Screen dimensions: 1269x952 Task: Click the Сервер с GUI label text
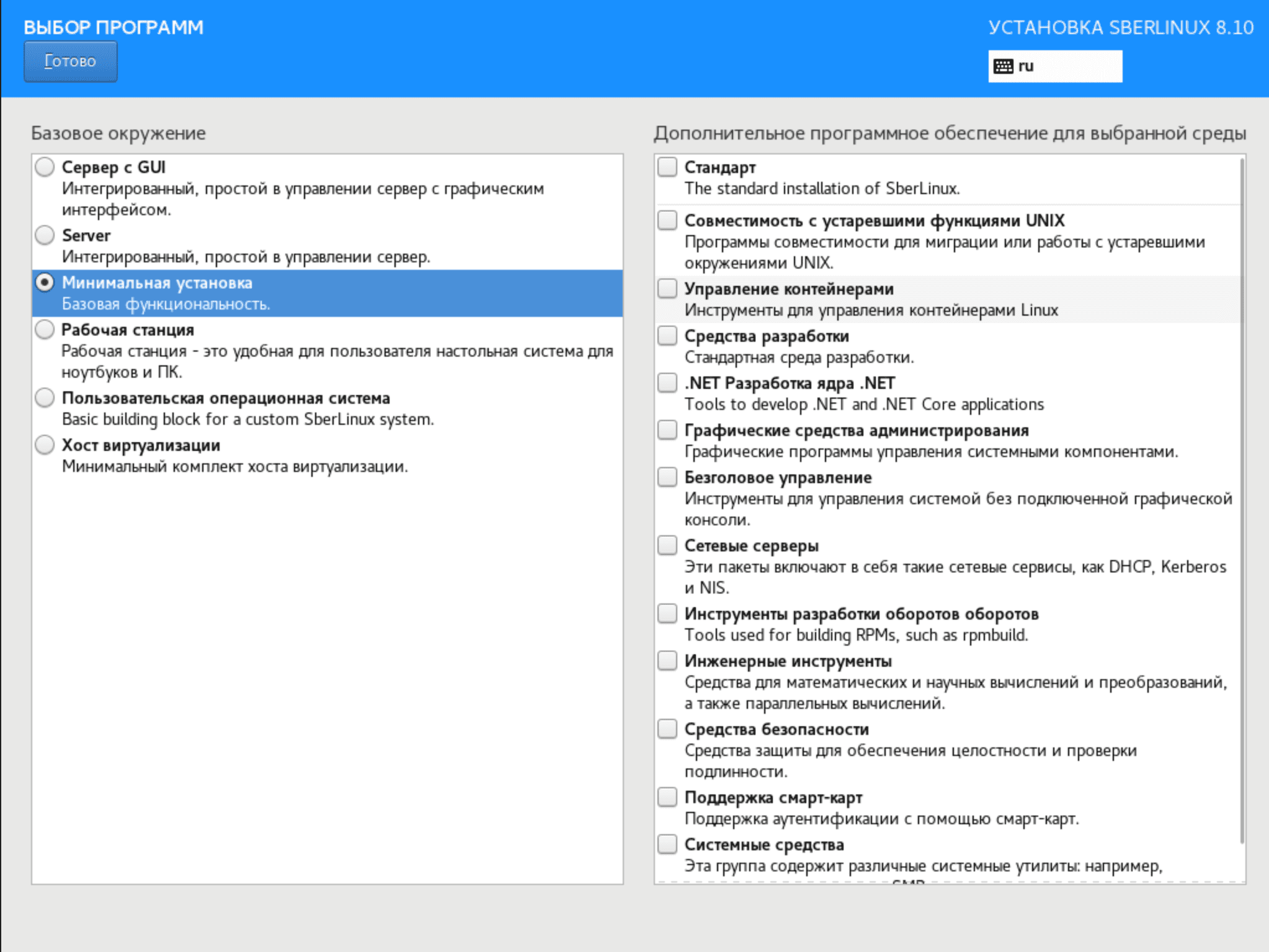pyautogui.click(x=114, y=167)
